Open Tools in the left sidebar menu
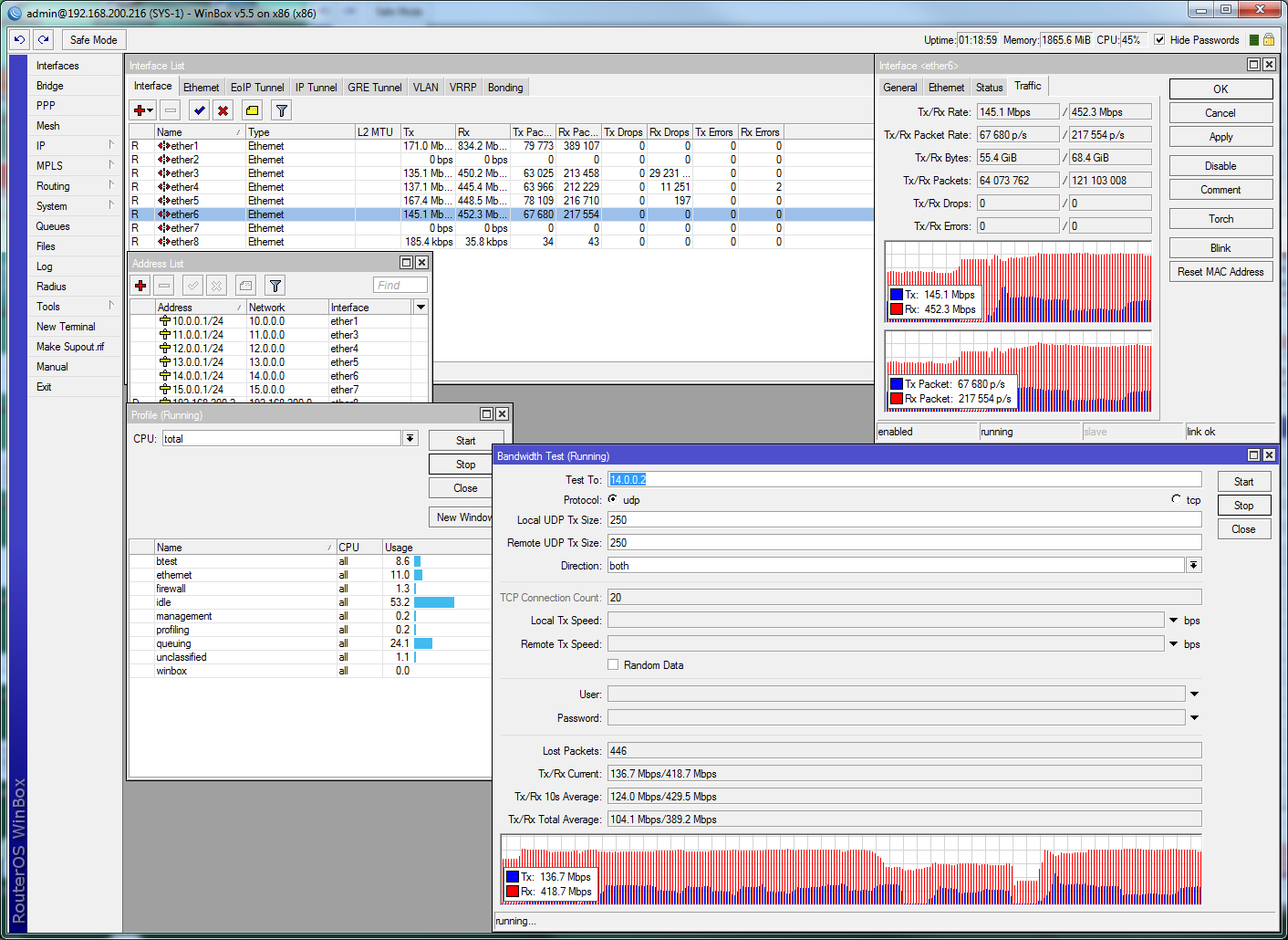Viewport: 1288px width, 940px height. point(47,306)
